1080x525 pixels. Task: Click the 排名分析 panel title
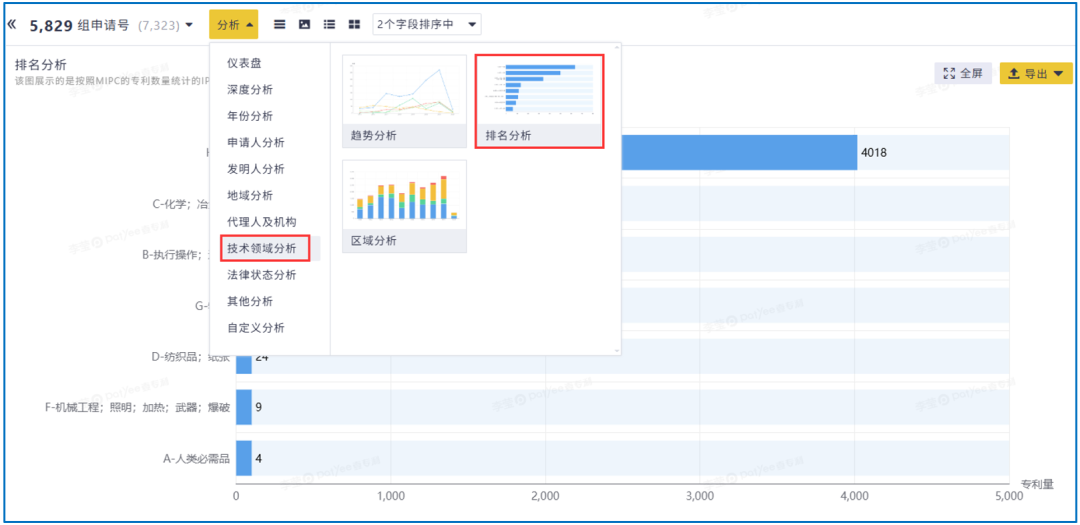point(41,65)
